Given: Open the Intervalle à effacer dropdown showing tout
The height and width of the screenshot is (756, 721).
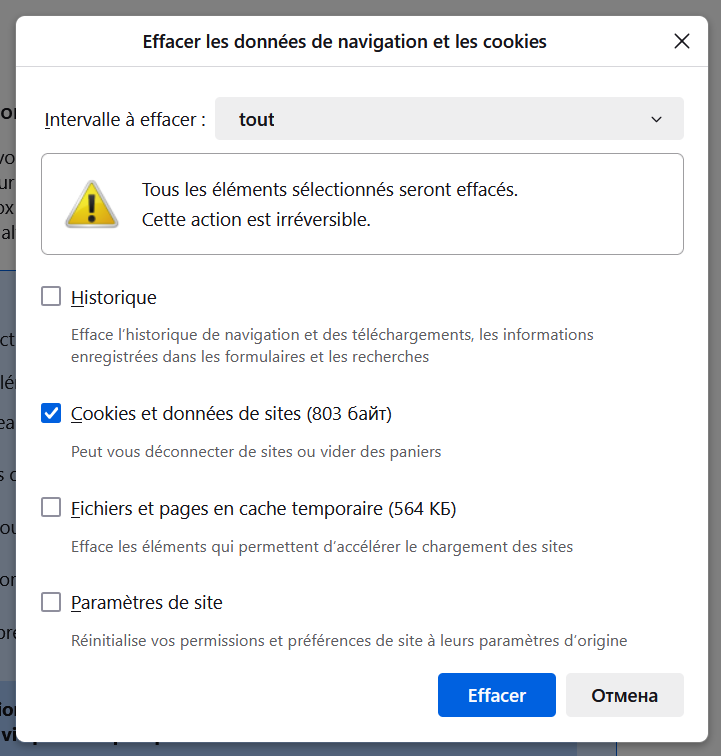Looking at the screenshot, I should tap(449, 119).
